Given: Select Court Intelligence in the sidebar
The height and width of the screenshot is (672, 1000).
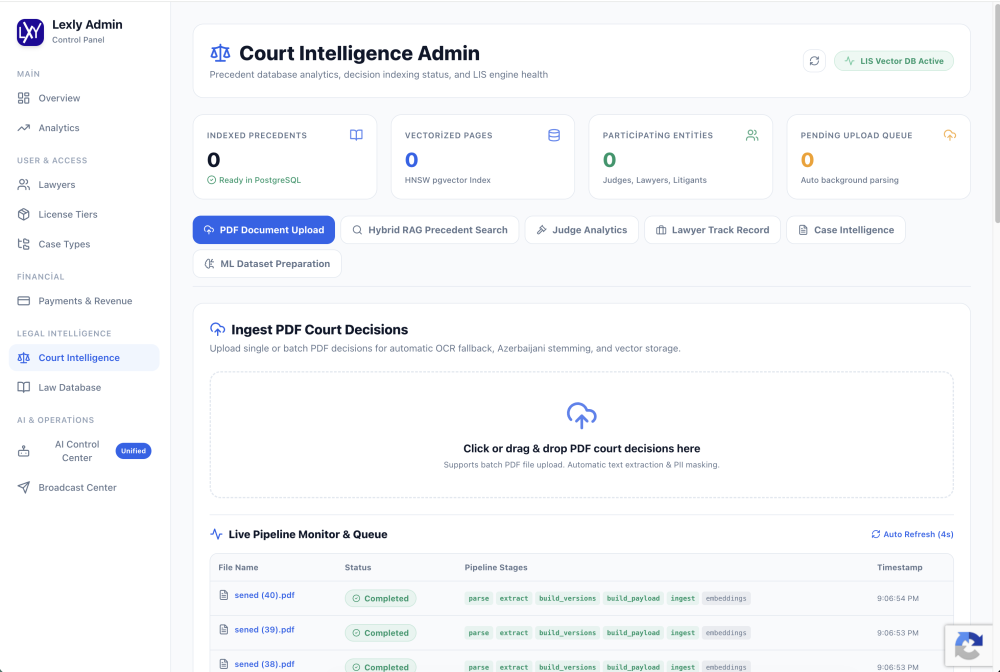Looking at the screenshot, I should (x=84, y=358).
